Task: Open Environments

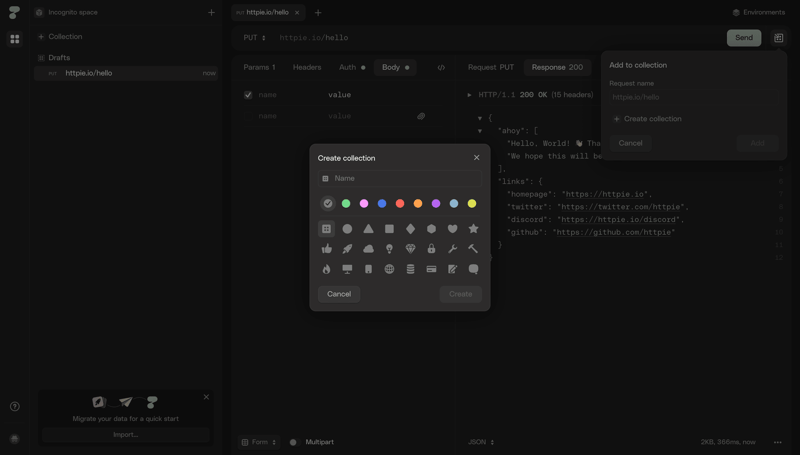Action: (759, 12)
